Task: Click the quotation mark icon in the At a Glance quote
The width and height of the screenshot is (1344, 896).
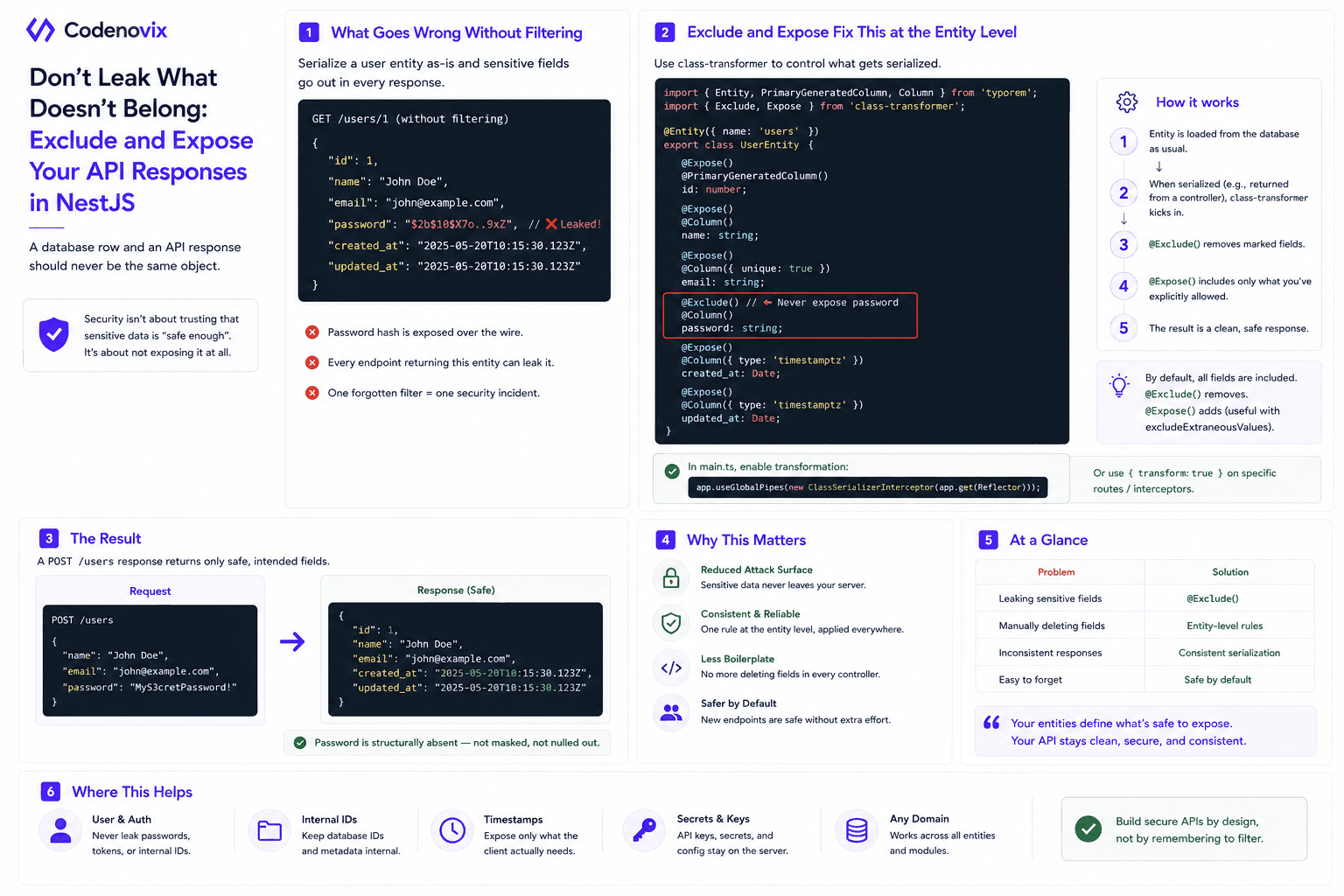Action: click(991, 723)
